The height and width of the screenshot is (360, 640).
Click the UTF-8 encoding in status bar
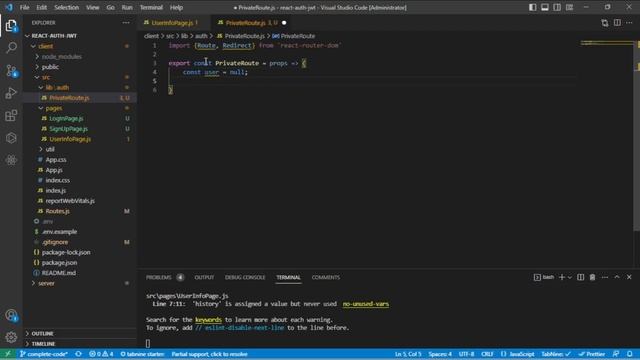[466, 354]
